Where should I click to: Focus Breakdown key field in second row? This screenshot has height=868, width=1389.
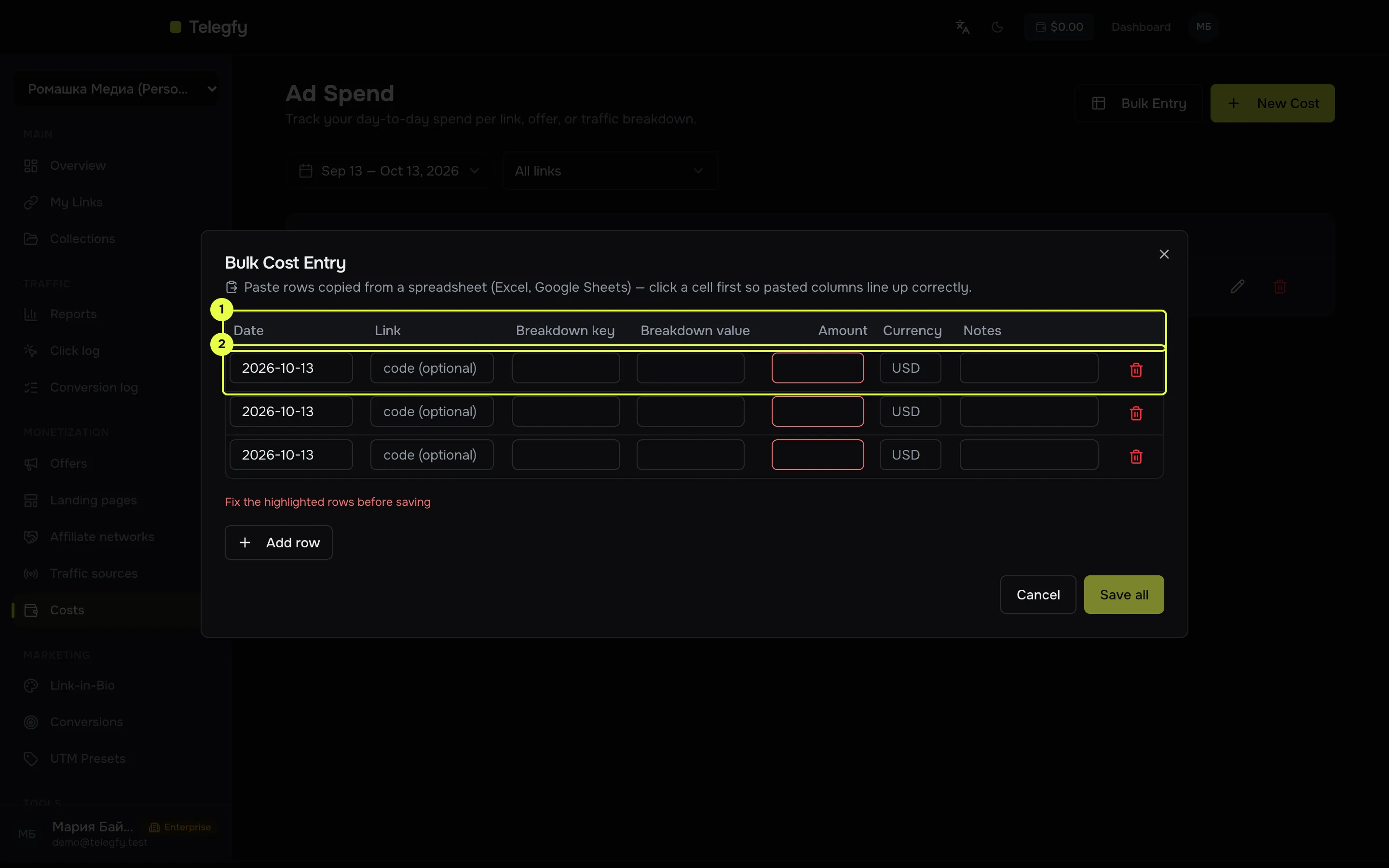(x=566, y=412)
